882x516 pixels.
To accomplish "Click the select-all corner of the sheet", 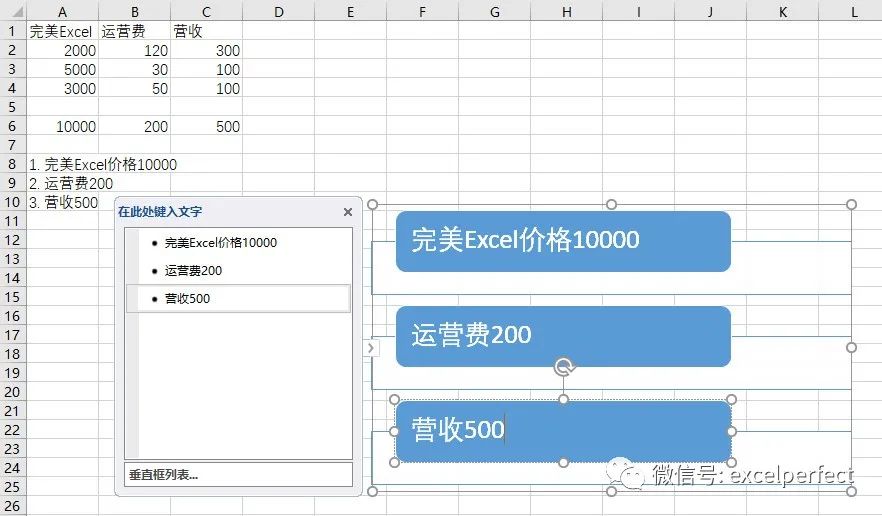I will 12,11.
